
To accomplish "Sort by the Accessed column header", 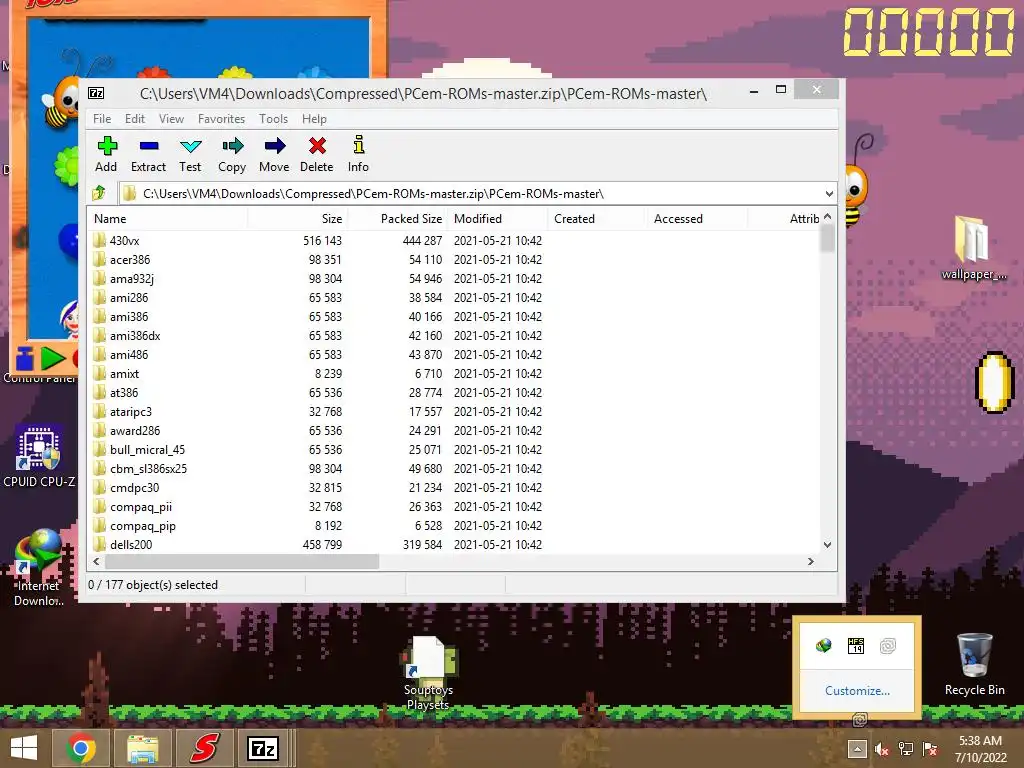I will (x=697, y=219).
